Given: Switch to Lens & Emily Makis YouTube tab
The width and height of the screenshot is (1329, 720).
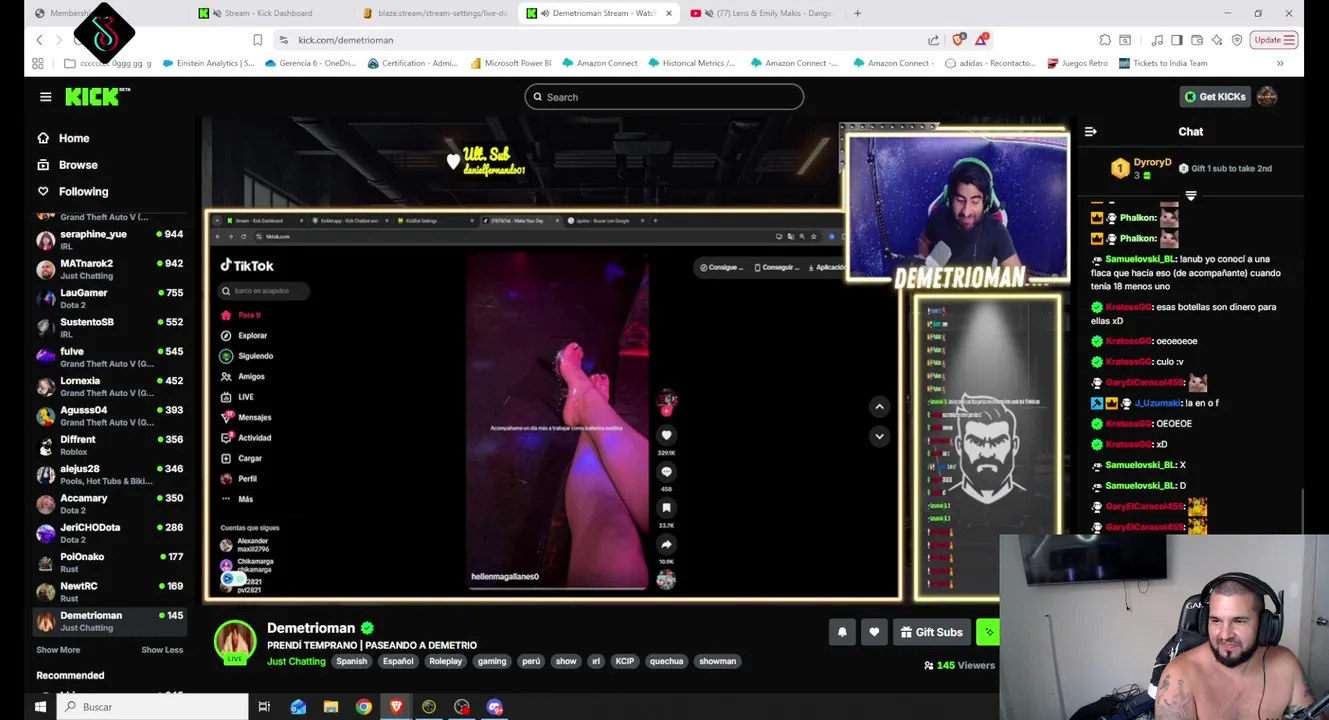Looking at the screenshot, I should tap(762, 13).
